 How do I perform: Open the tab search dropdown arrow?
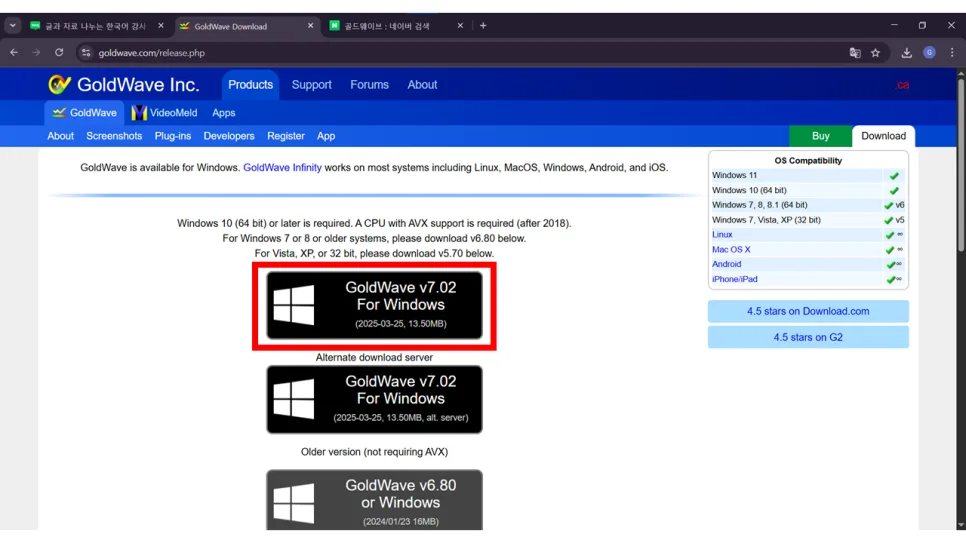[x=12, y=26]
